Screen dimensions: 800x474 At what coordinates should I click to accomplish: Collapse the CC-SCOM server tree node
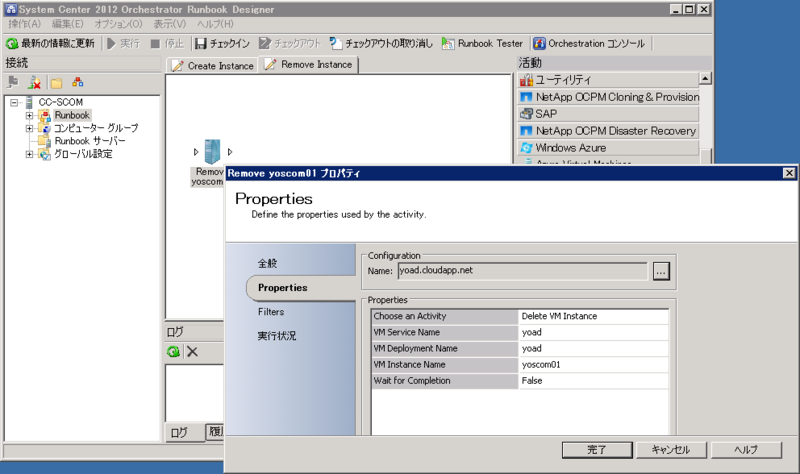(x=14, y=103)
